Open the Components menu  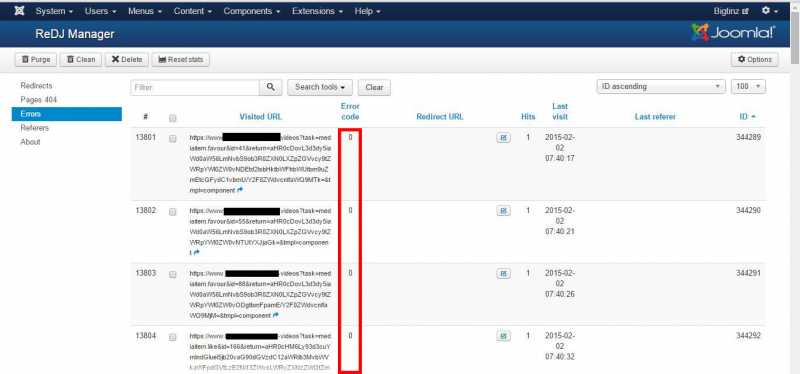(x=251, y=11)
